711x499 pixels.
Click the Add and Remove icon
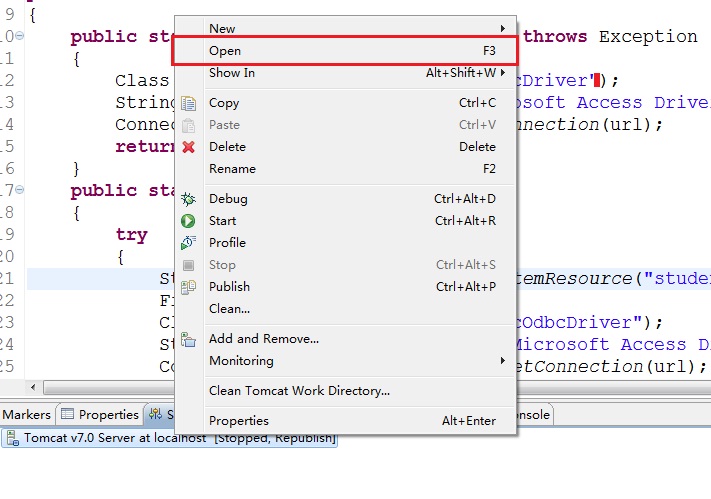(x=188, y=339)
